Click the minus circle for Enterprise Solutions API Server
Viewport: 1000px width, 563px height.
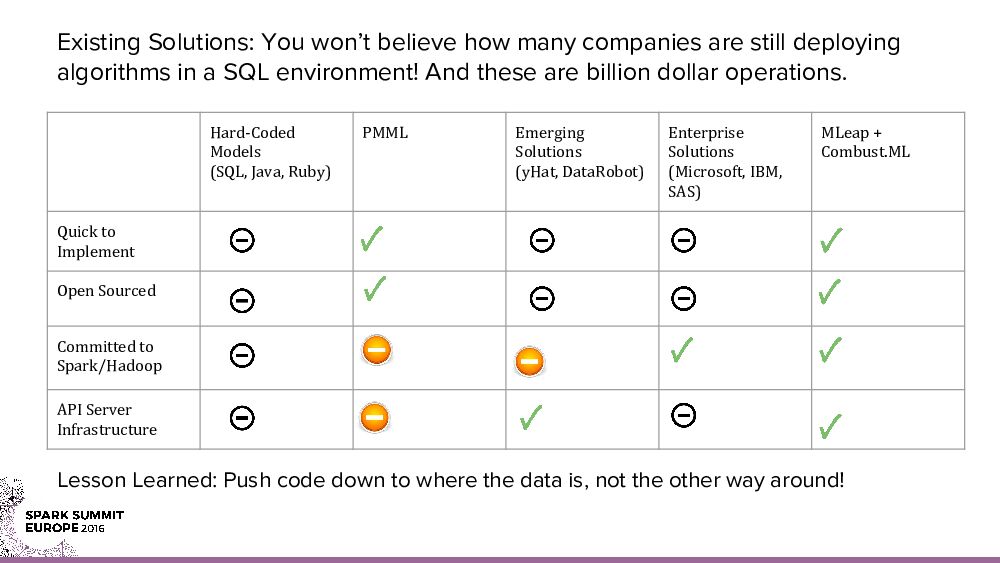point(683,414)
